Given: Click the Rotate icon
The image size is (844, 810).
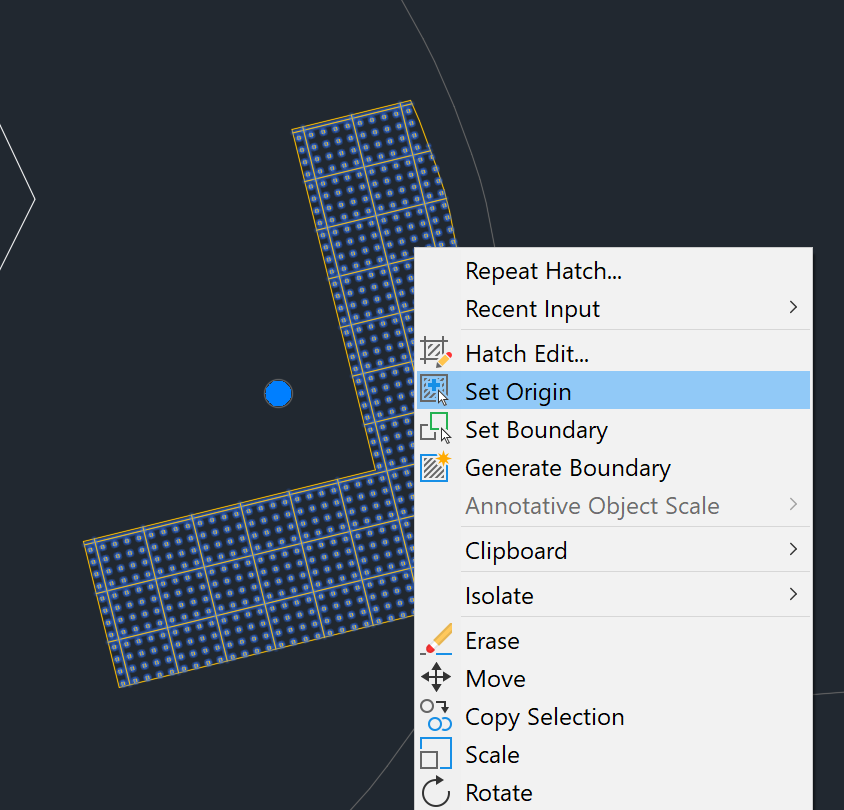Looking at the screenshot, I should tap(435, 792).
